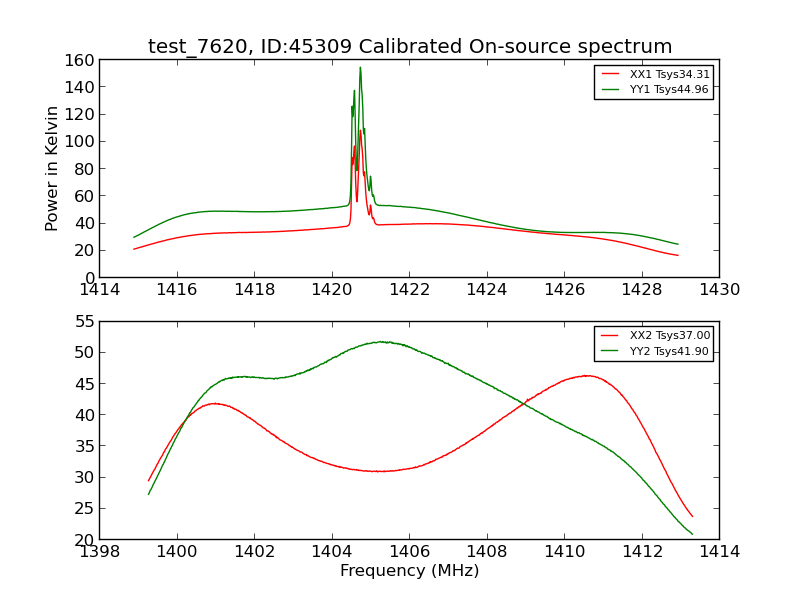Click the 1408 frequency tick label
The image size is (800, 600).
(487, 552)
